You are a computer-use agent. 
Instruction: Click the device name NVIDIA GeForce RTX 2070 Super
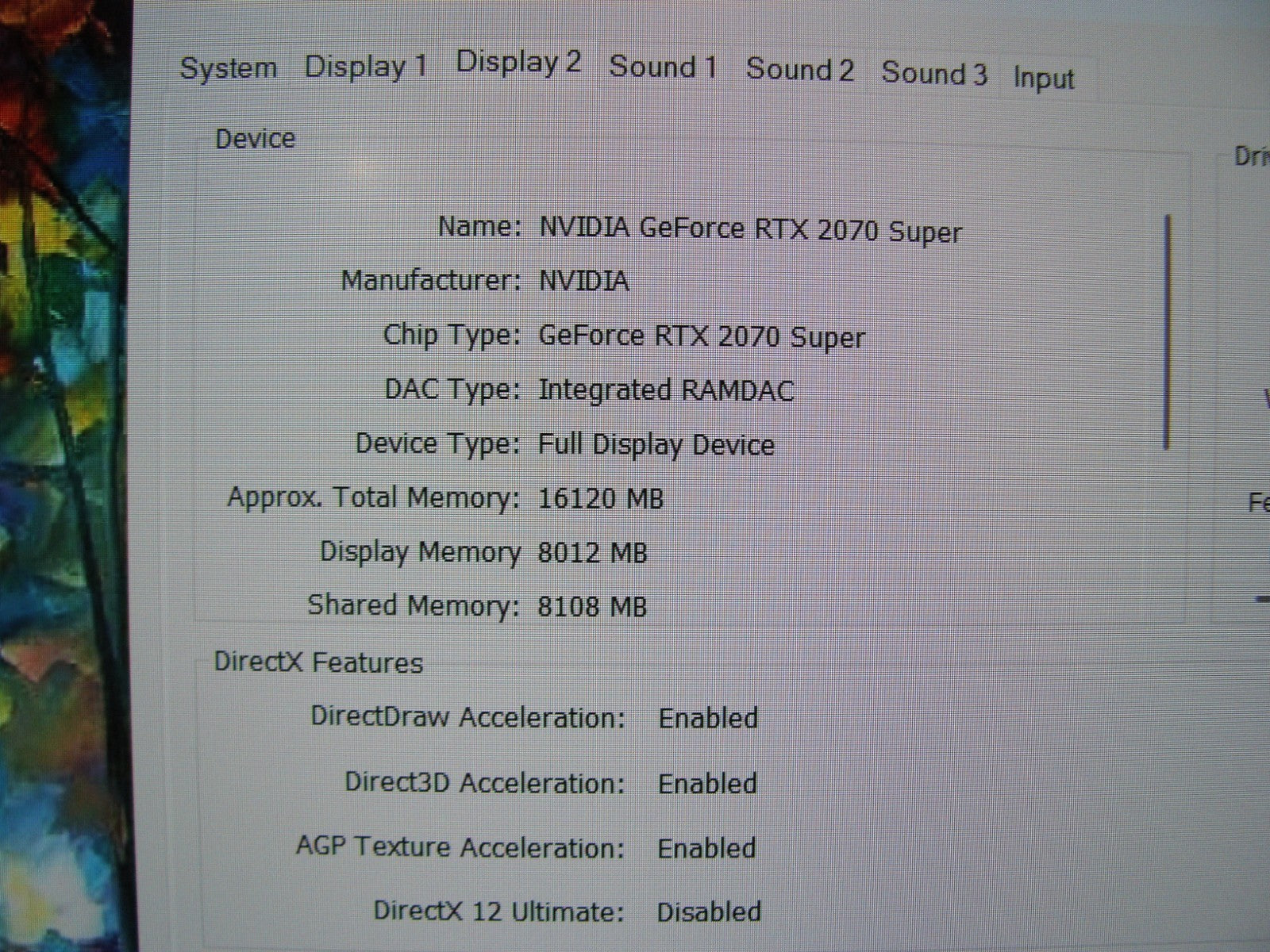tap(750, 230)
